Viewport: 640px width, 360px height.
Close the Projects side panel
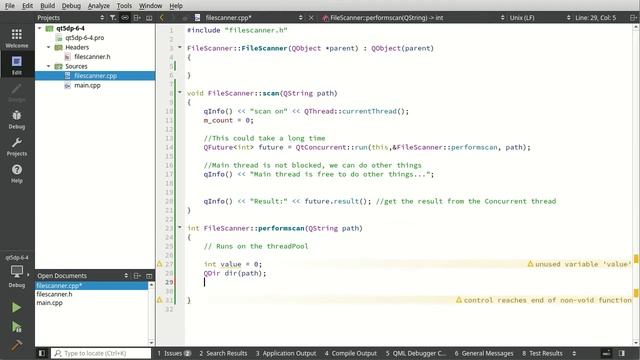tap(149, 18)
